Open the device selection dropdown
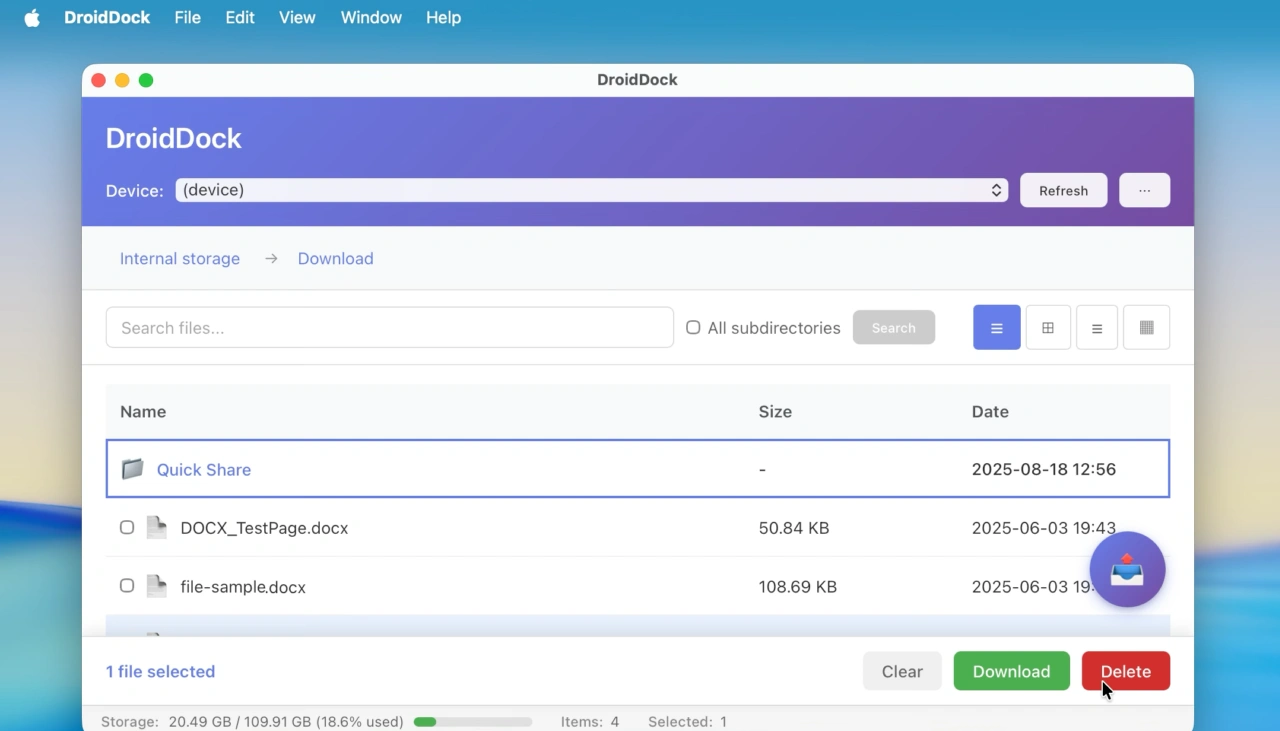 (590, 190)
